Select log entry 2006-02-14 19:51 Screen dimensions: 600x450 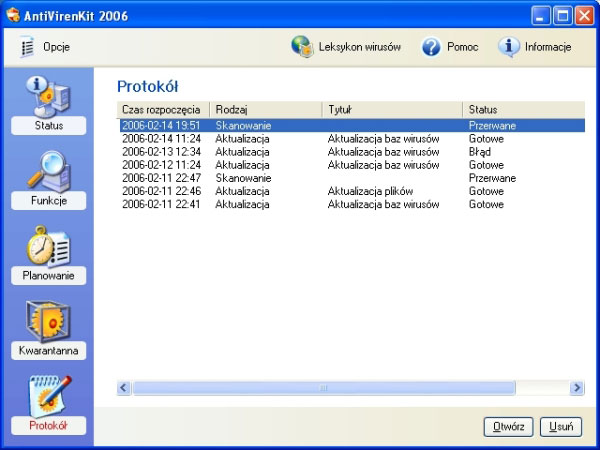(352, 126)
